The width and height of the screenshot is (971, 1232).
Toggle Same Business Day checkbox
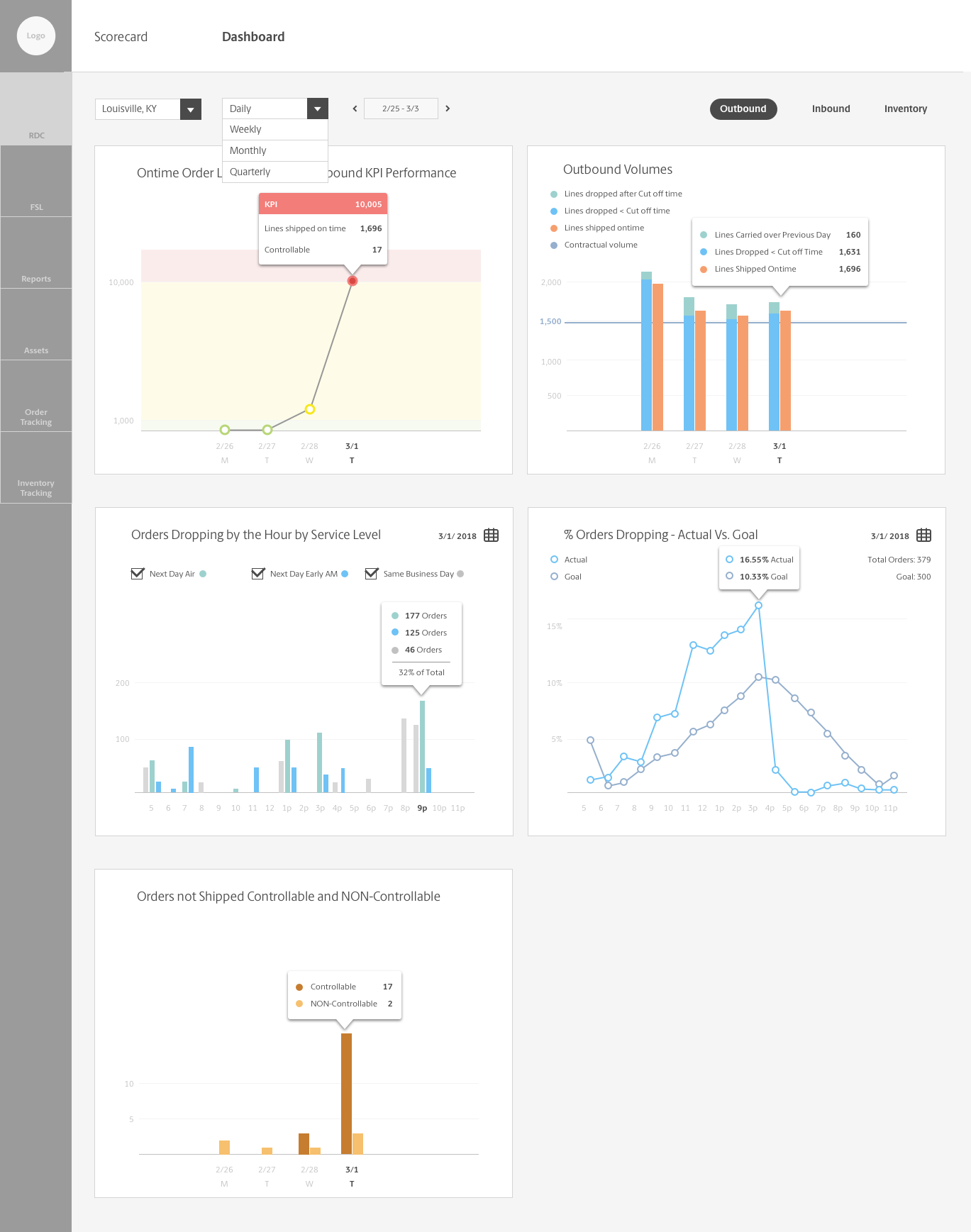[372, 573]
